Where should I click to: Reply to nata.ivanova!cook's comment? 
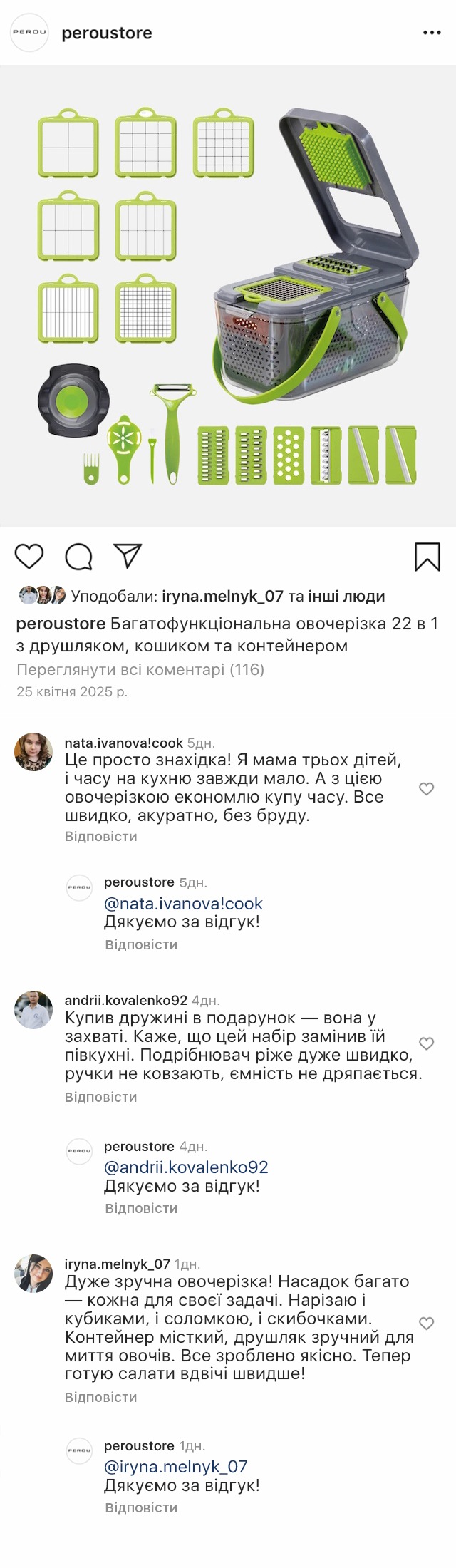point(100,836)
